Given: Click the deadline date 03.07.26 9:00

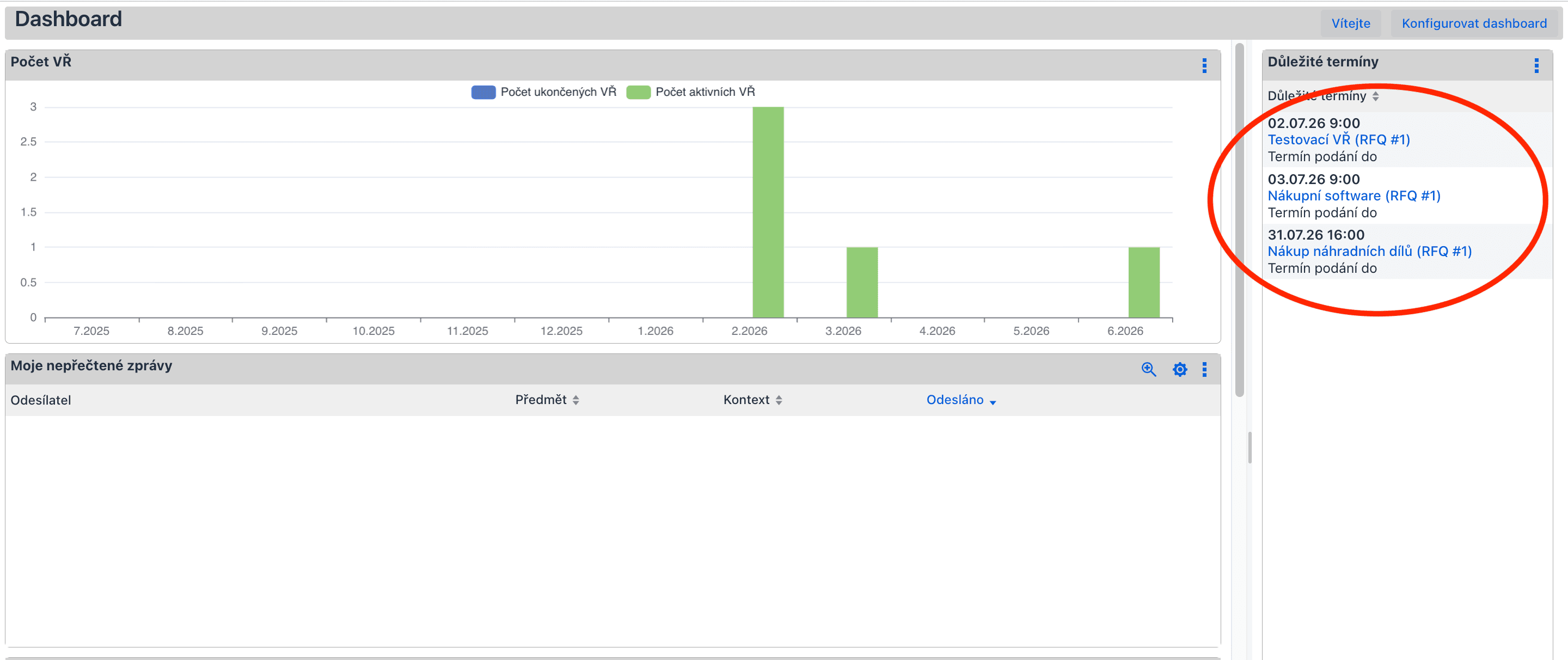Looking at the screenshot, I should pos(1314,179).
